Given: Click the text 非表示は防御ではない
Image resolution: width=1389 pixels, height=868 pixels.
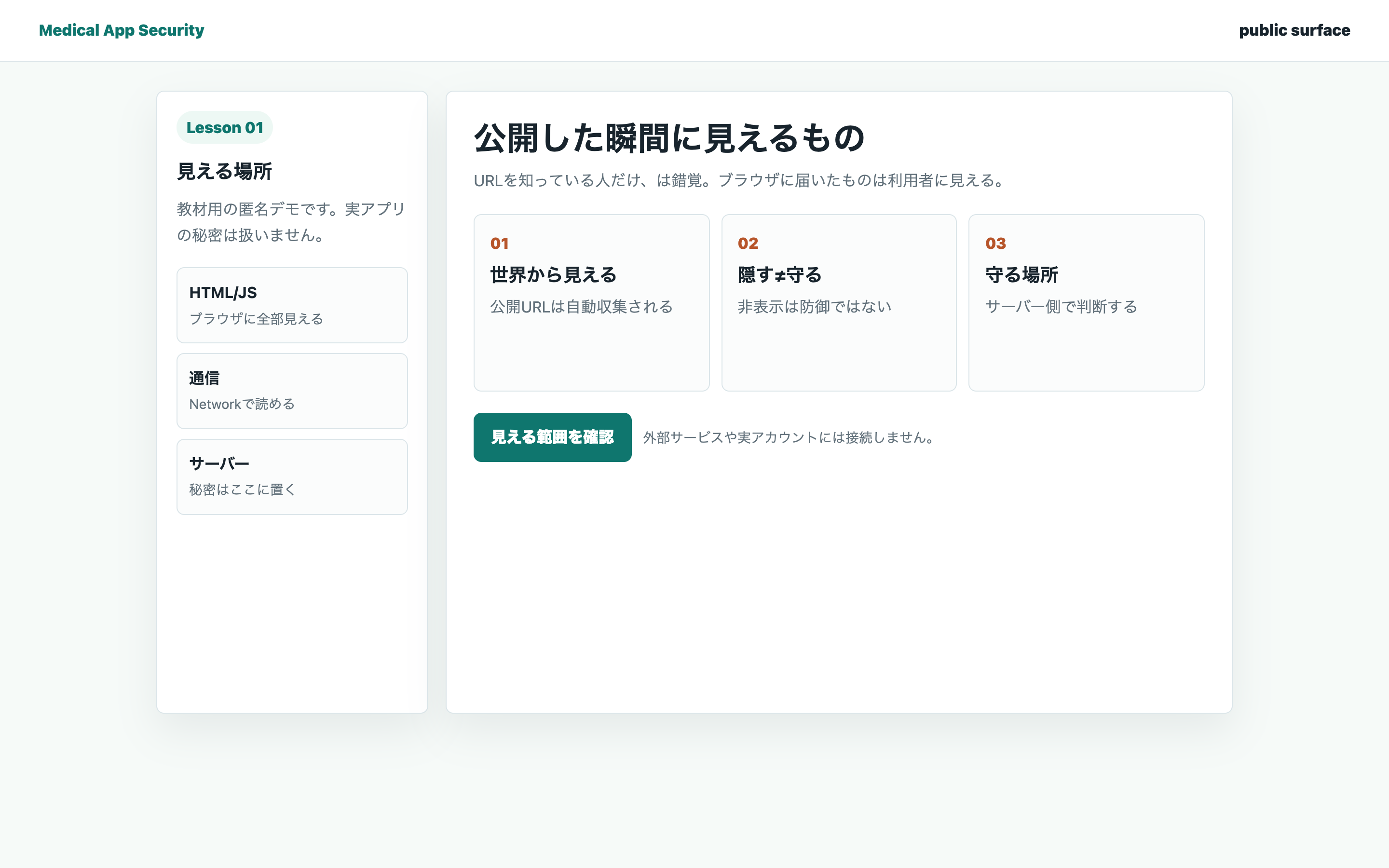Looking at the screenshot, I should [x=815, y=307].
